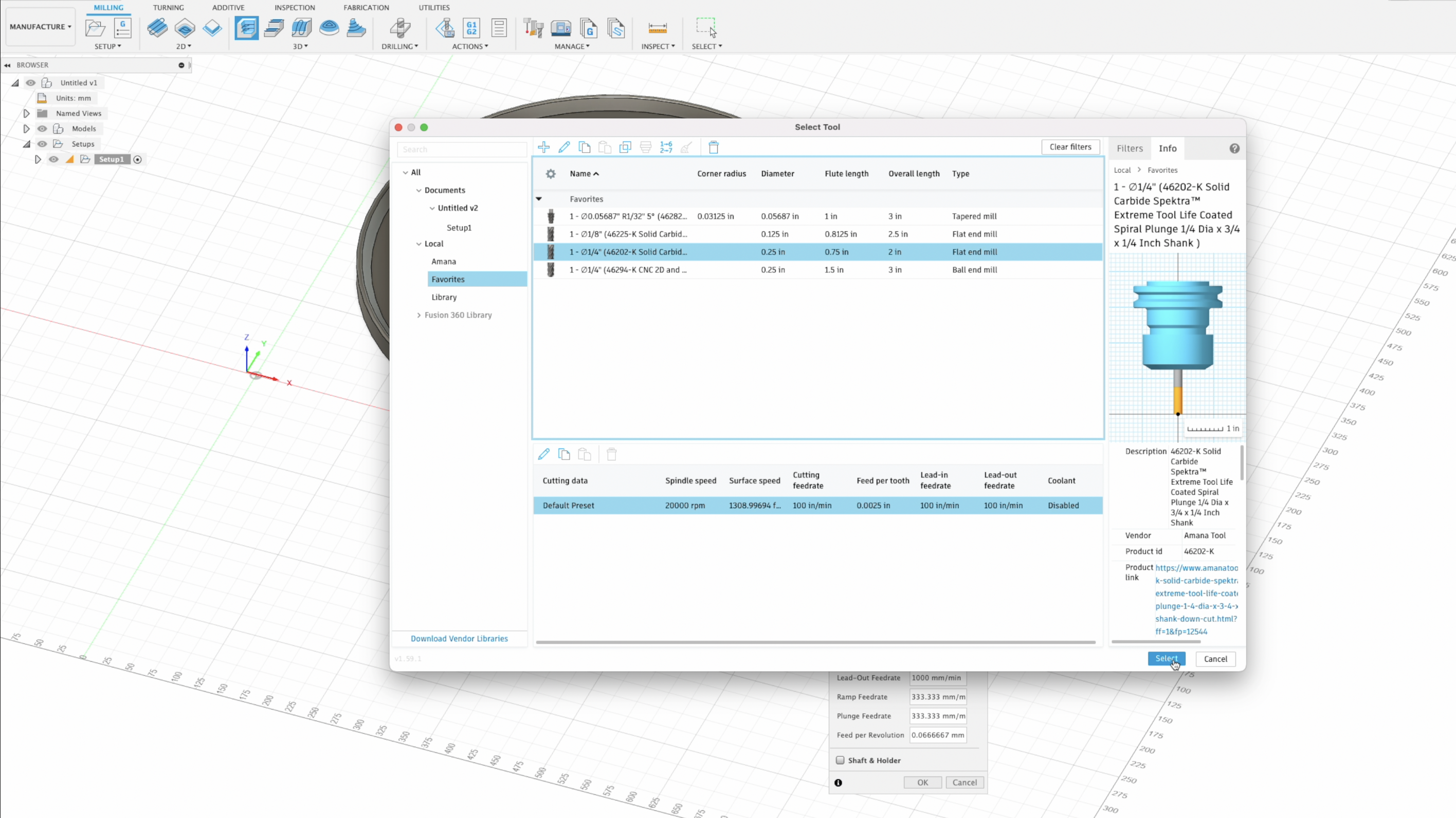The height and width of the screenshot is (818, 1456).
Task: Click the table settings gear icon
Action: tap(551, 174)
